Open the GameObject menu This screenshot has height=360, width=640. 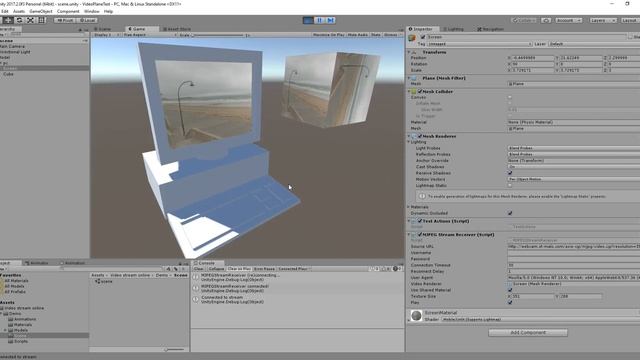(41, 11)
